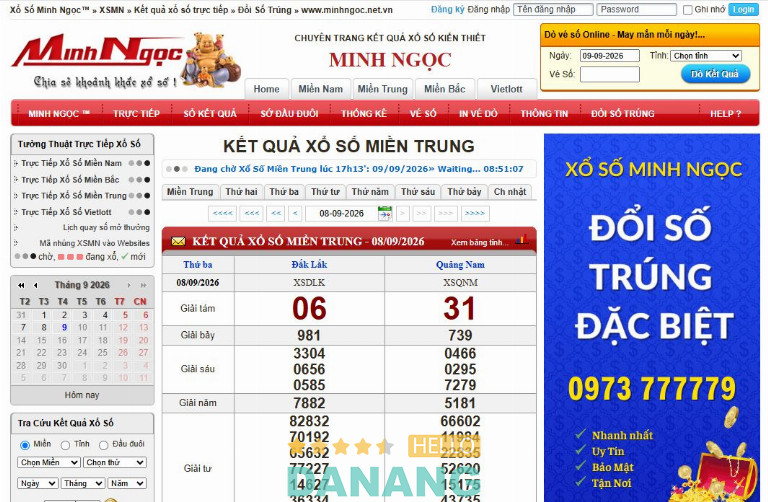Open SỔ KẾT QUẢ menu
This screenshot has height=502, width=768.
click(210, 114)
